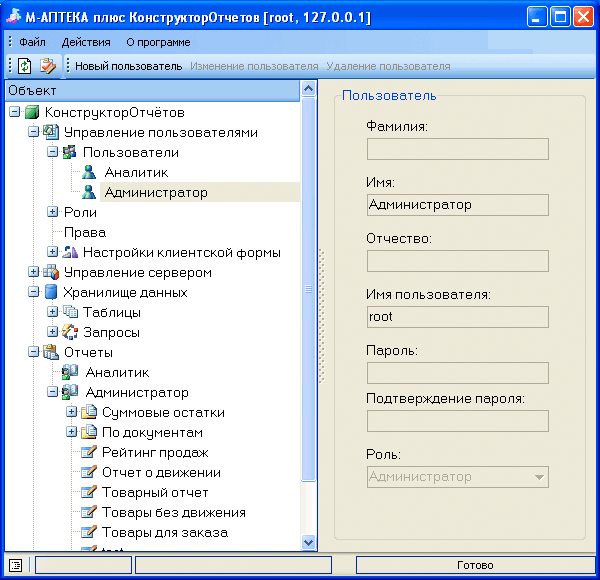Collapse the Пользователи tree node
Viewport: 600px width, 580px height.
[x=52, y=152]
